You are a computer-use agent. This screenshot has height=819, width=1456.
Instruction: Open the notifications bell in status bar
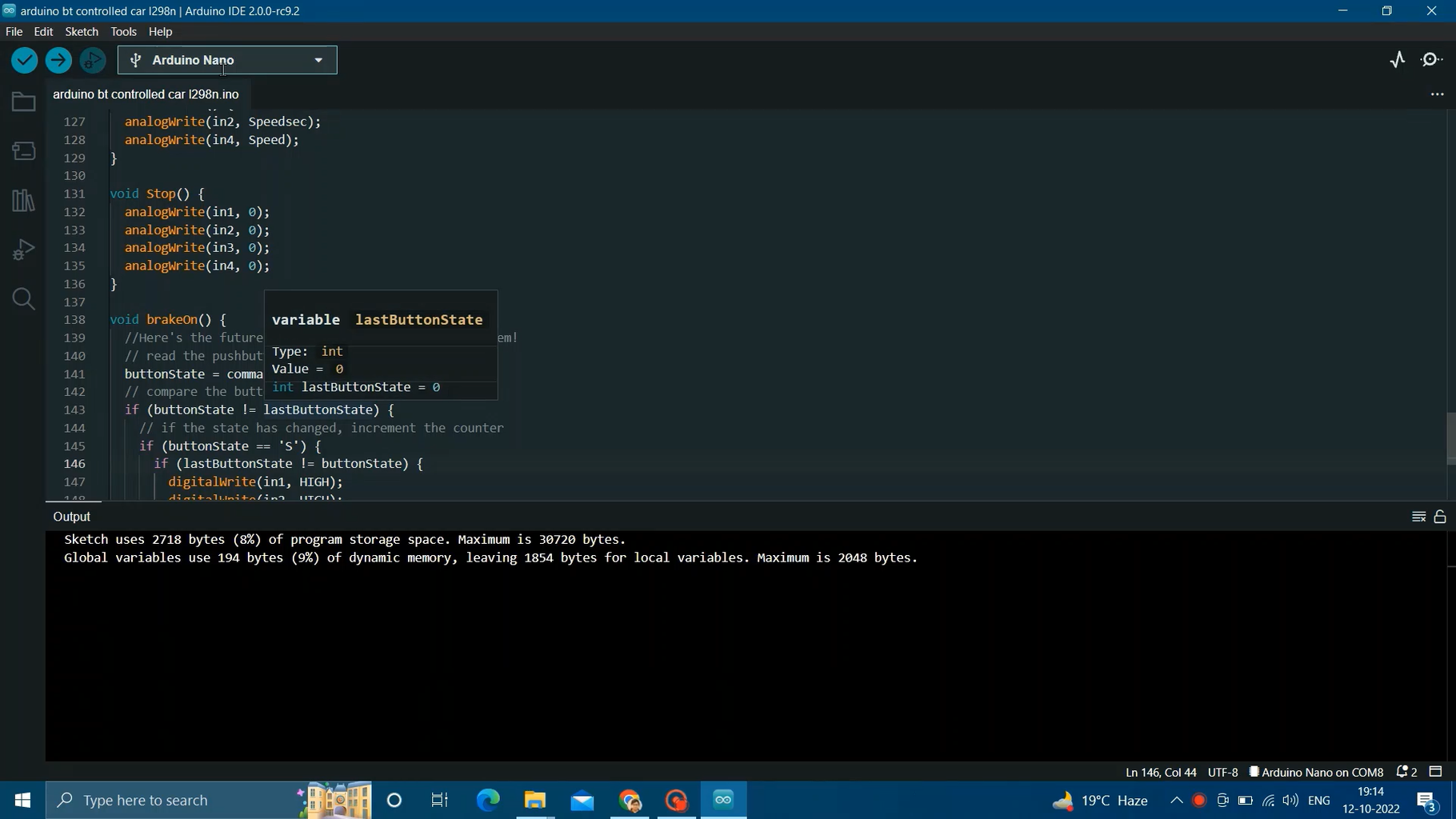click(1406, 772)
